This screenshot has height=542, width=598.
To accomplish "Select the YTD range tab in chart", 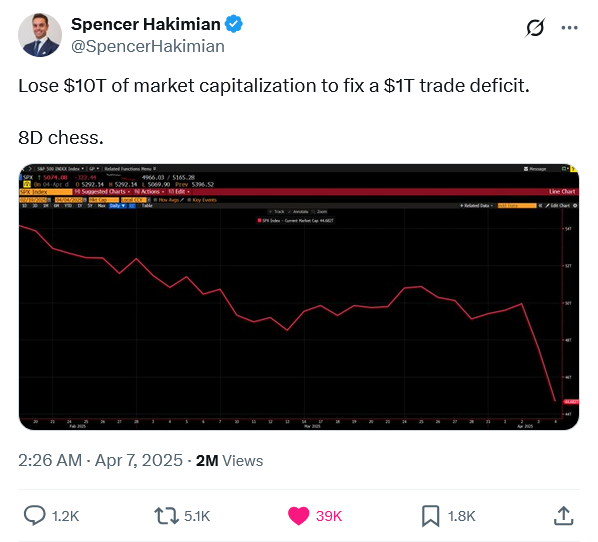I will point(68,206).
